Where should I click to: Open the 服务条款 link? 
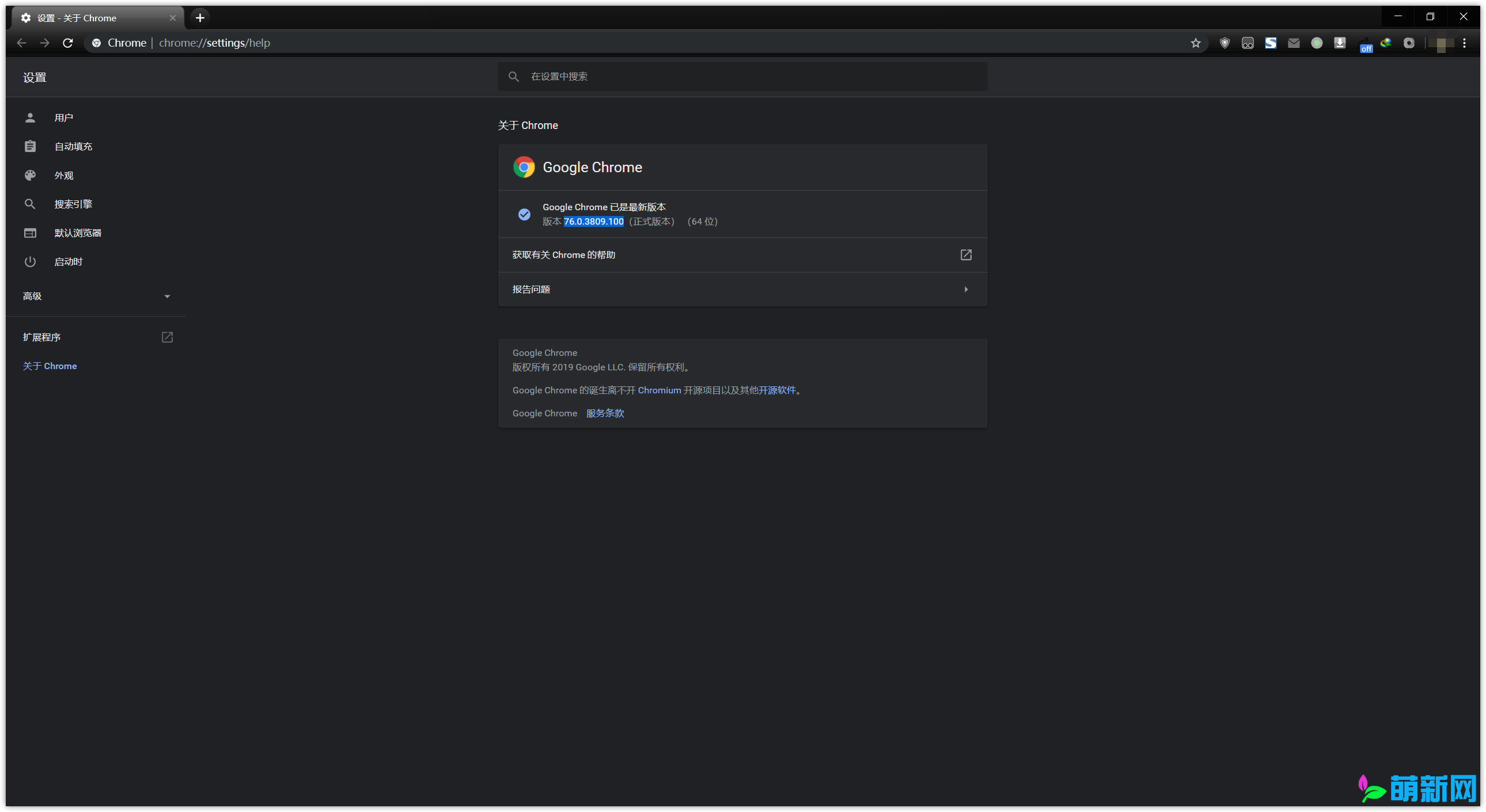pyautogui.click(x=605, y=413)
